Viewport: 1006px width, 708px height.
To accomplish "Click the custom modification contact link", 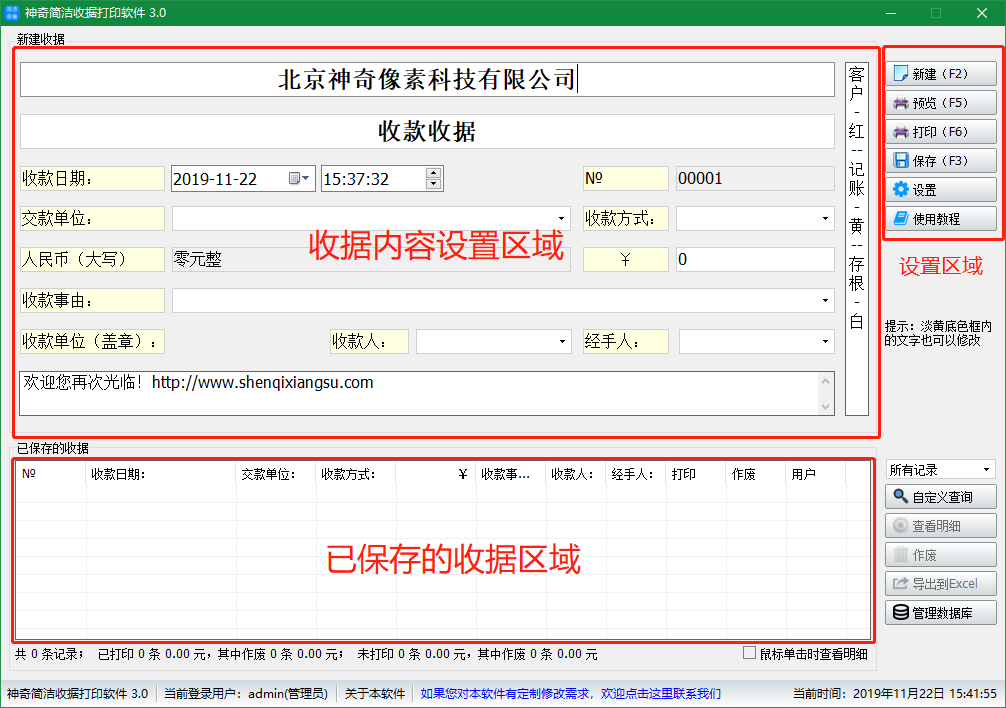I will [x=570, y=693].
